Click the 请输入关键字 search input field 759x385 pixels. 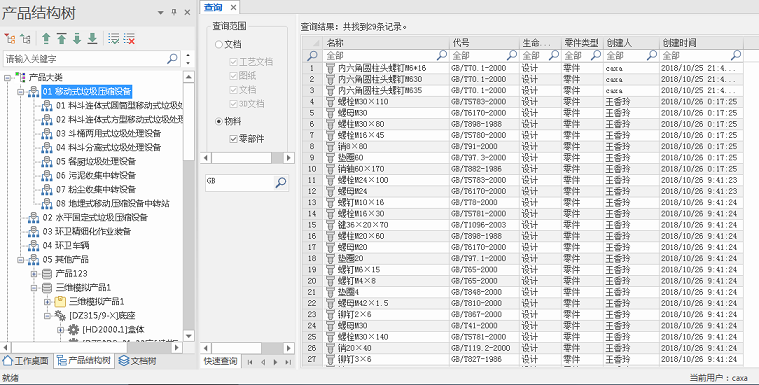point(85,59)
